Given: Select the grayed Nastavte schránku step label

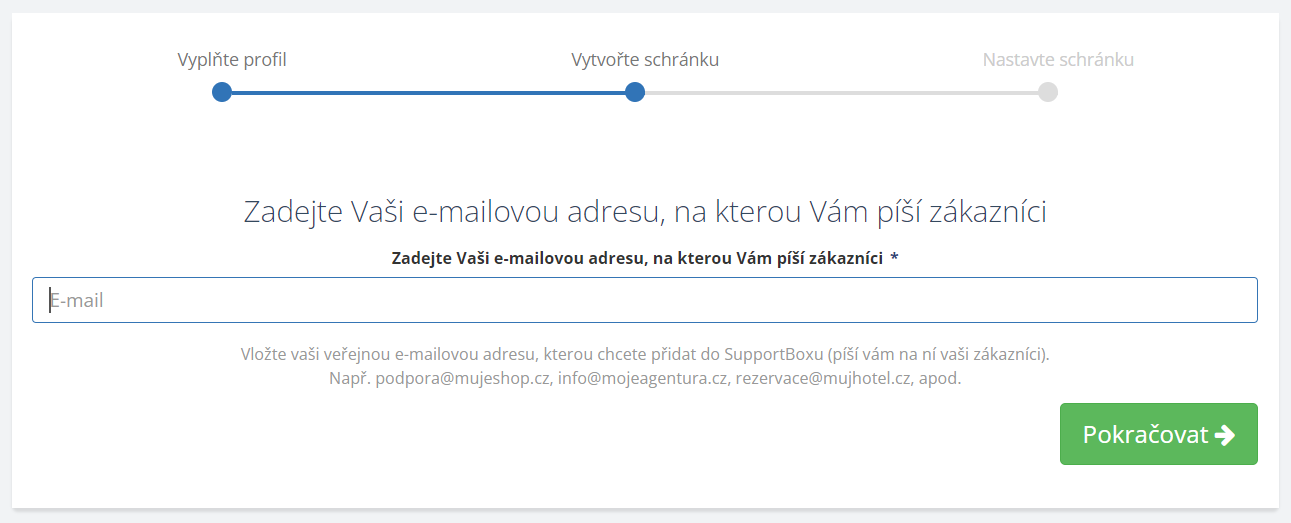Looking at the screenshot, I should click(1058, 60).
